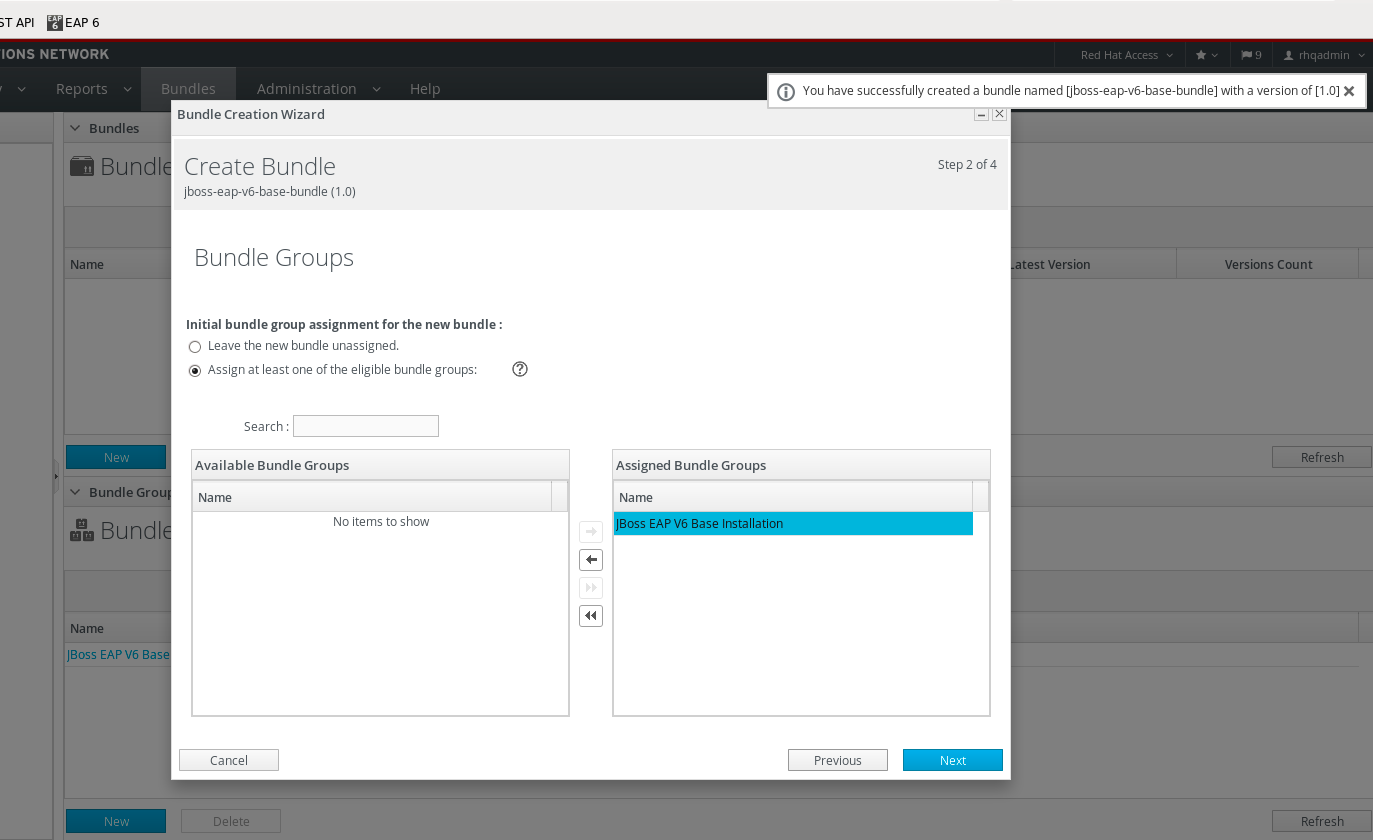Click the Bundles folder icon in heading
The width and height of the screenshot is (1373, 840).
click(82, 166)
